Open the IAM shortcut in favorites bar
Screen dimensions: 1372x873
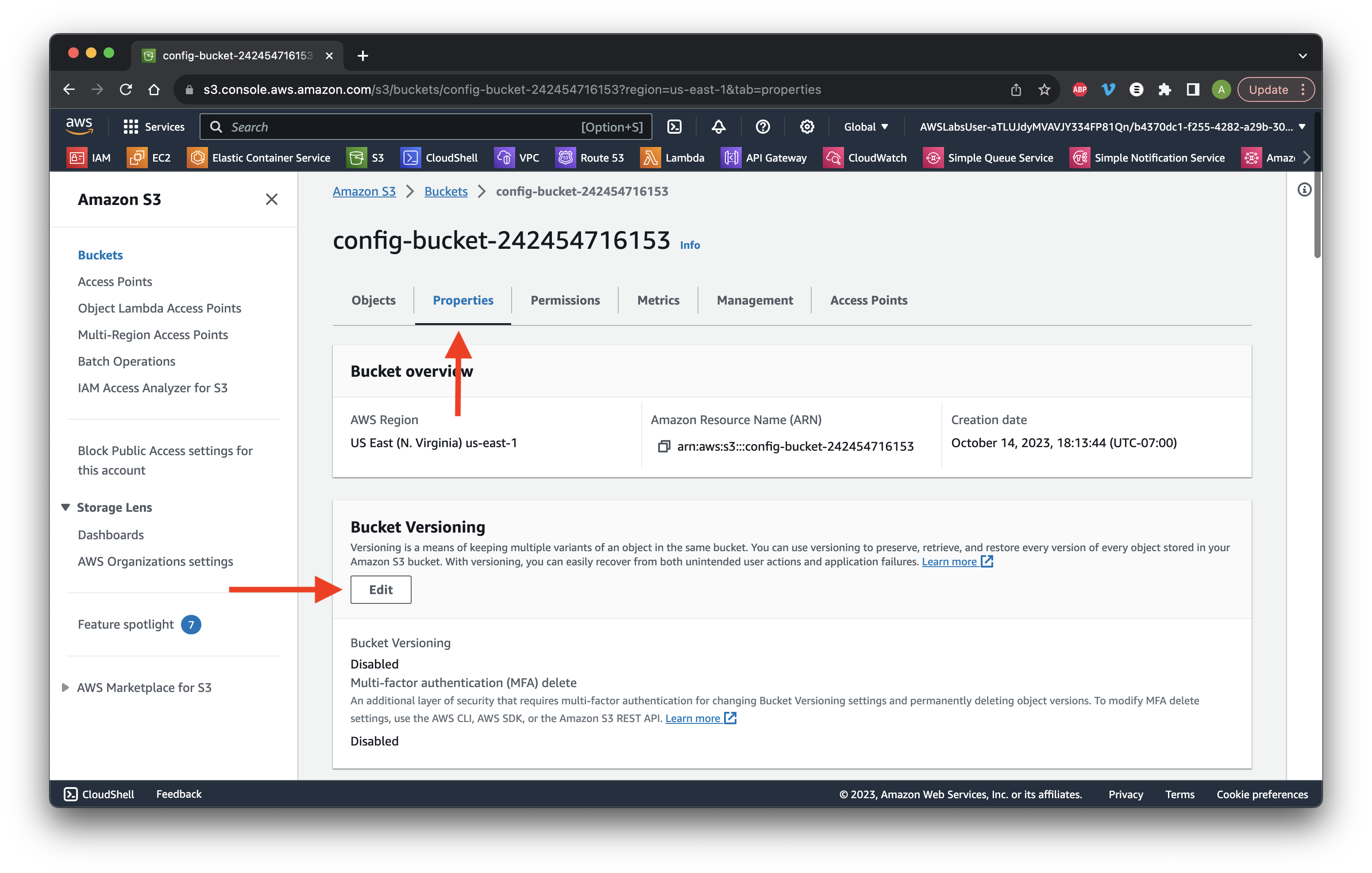[89, 158]
